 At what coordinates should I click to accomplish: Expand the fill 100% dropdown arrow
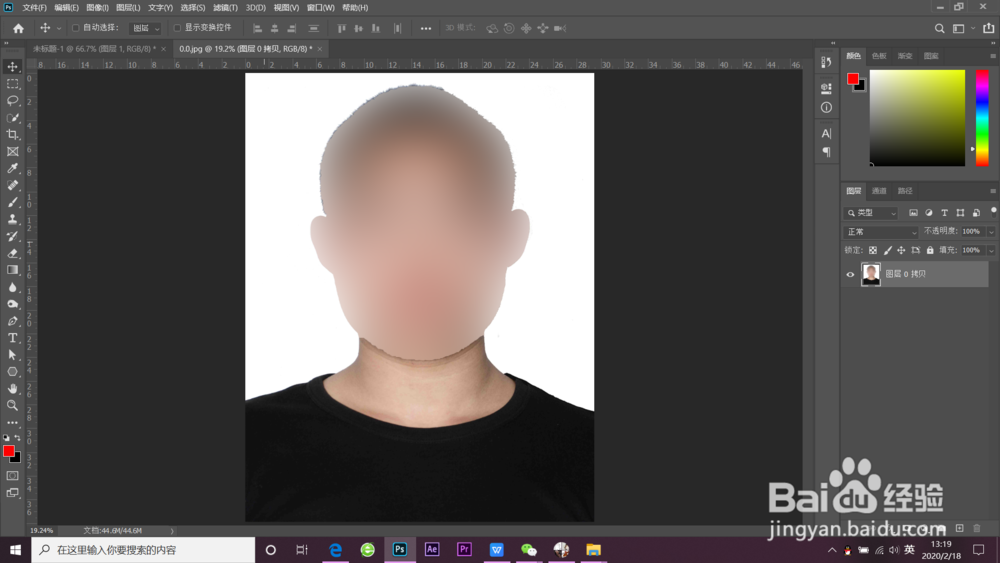coord(991,251)
